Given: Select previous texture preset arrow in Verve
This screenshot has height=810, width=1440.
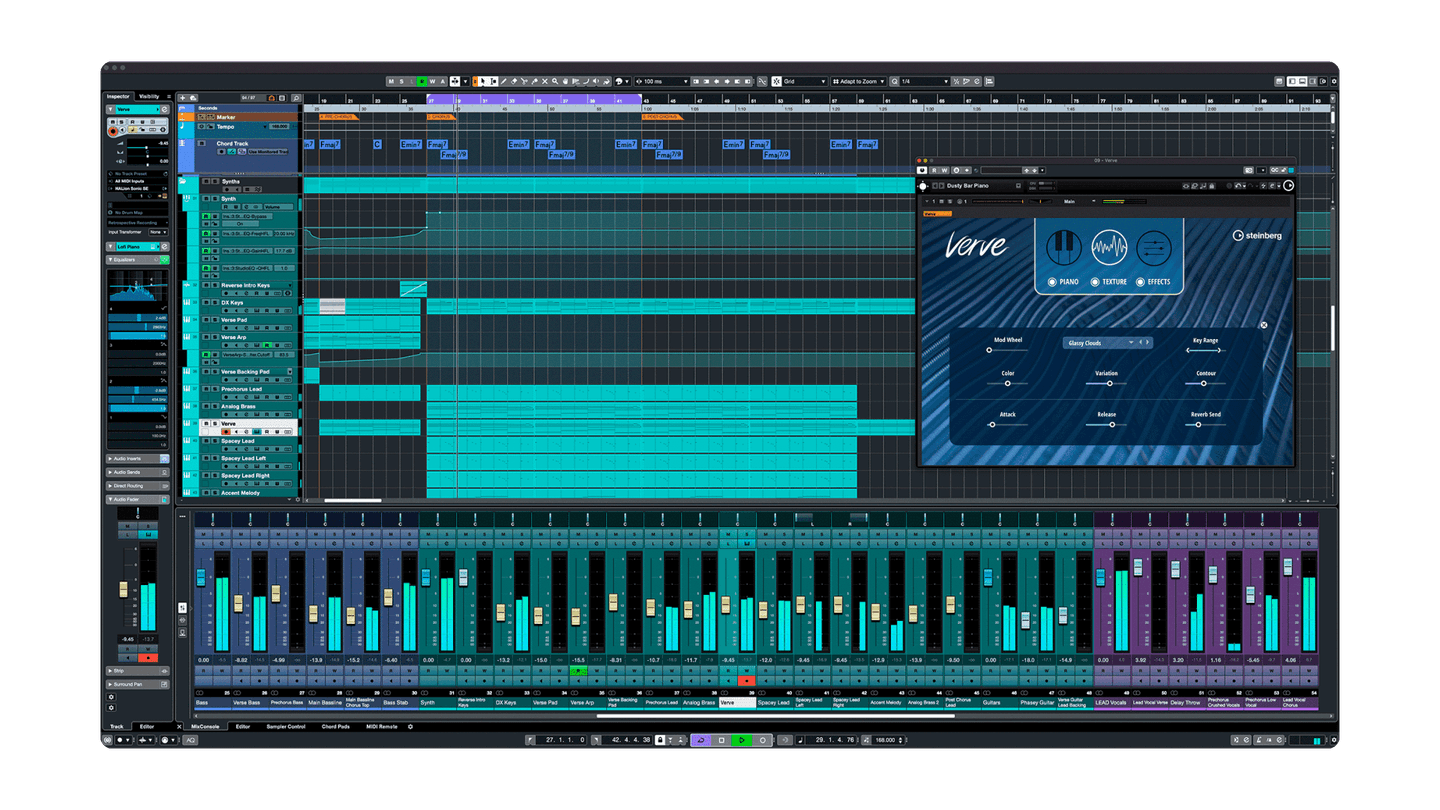Looking at the screenshot, I should [1140, 343].
